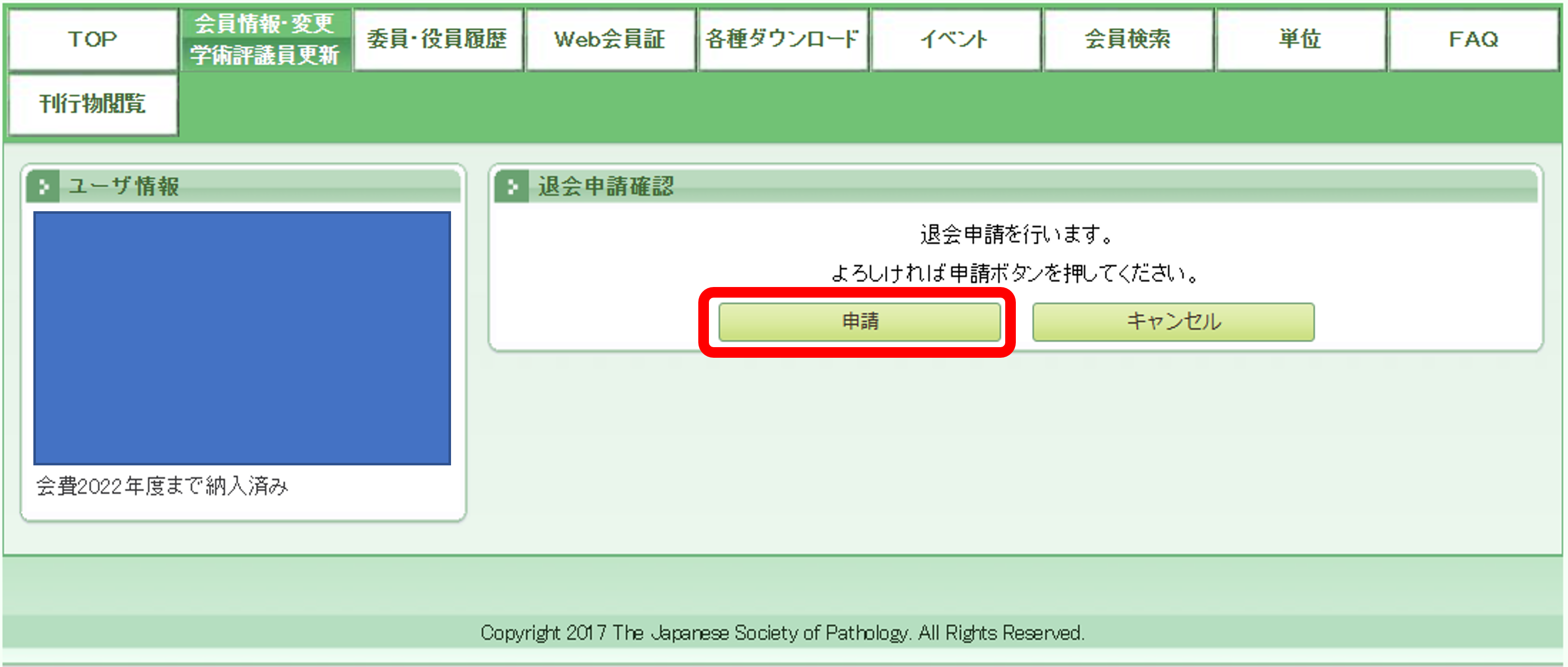Click the 申請 button to submit withdrawal
Screen dimensions: 1568x667
click(x=859, y=322)
